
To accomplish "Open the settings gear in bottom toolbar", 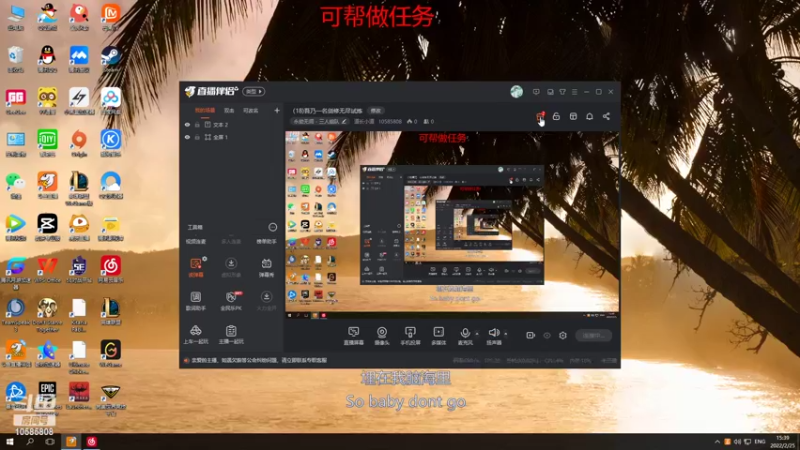I will coord(563,335).
